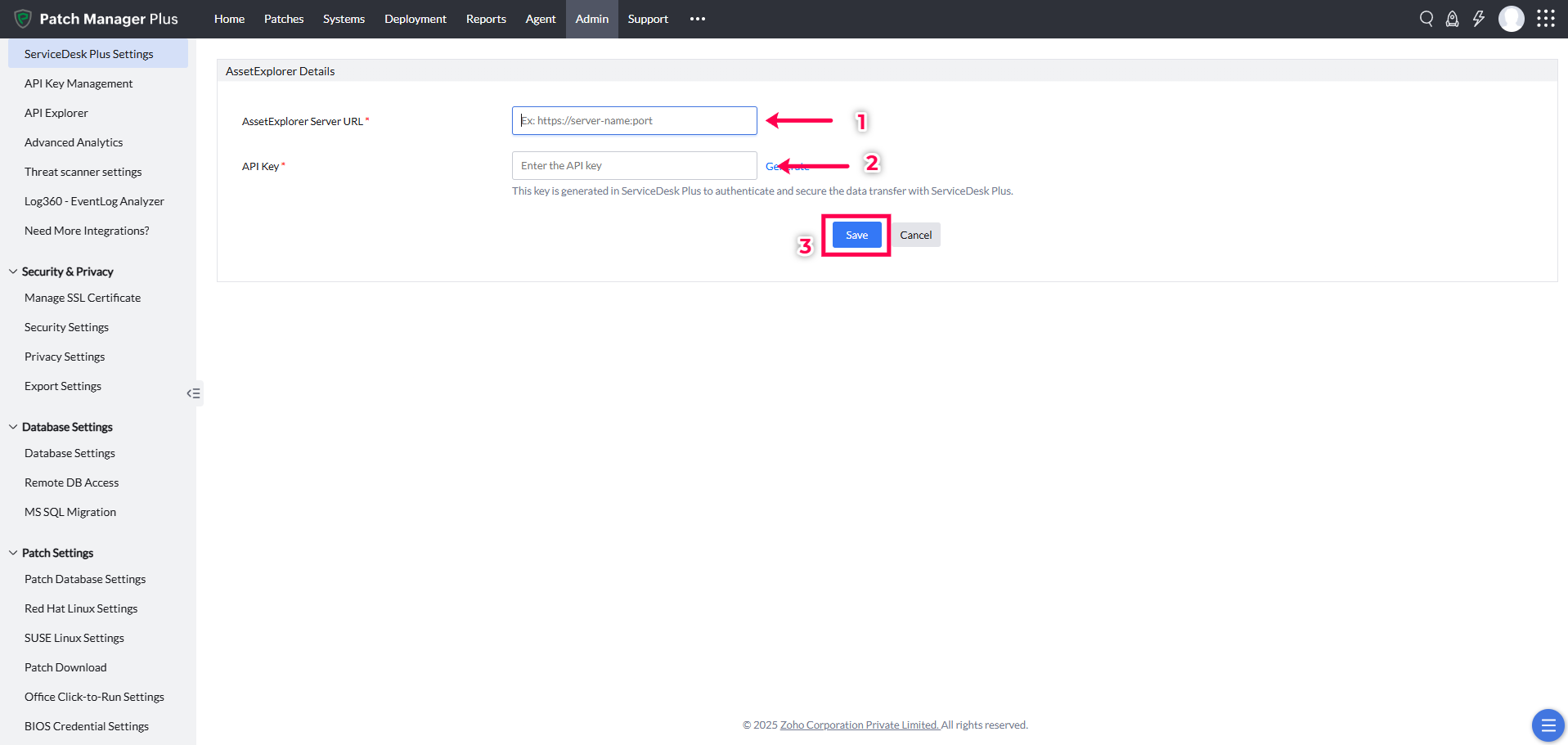This screenshot has height=745, width=1568.
Task: Save the AssetExplorer details
Action: 856,235
